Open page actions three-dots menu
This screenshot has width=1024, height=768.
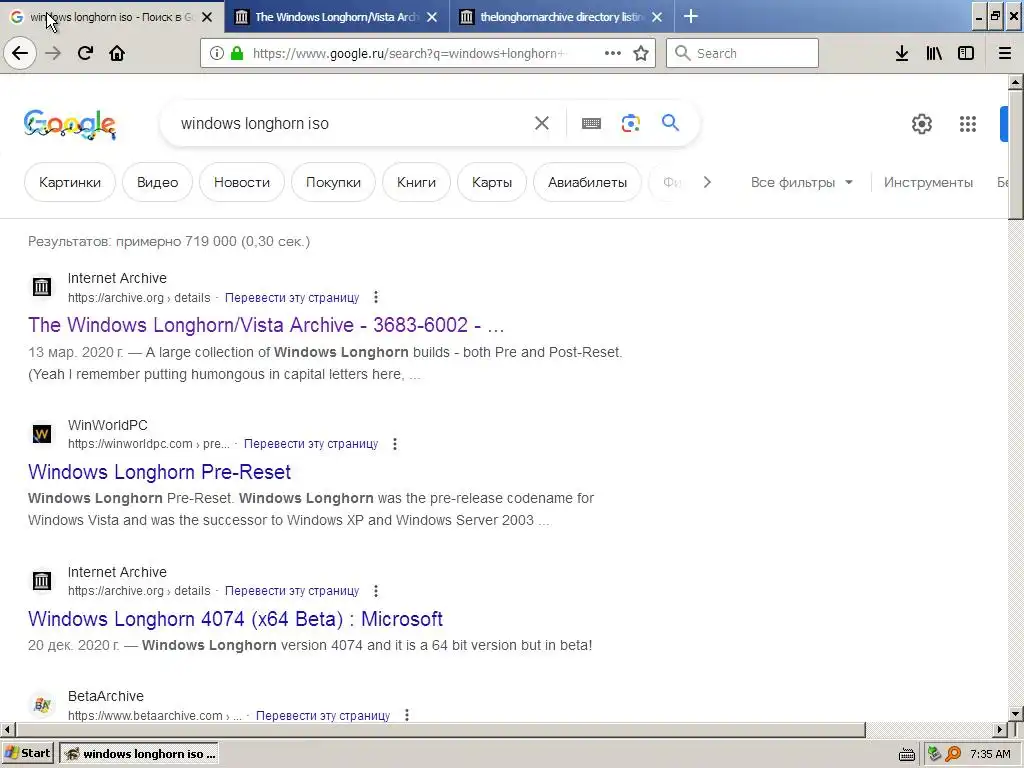613,53
